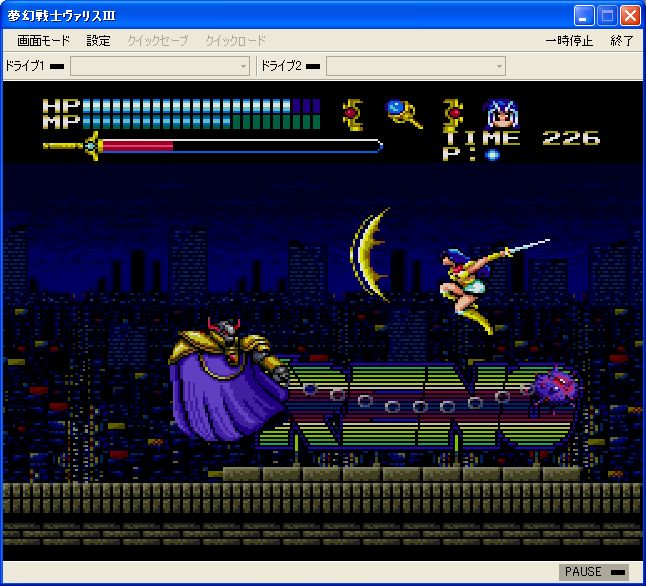Click the yellow crescent slash projectile

[370, 255]
